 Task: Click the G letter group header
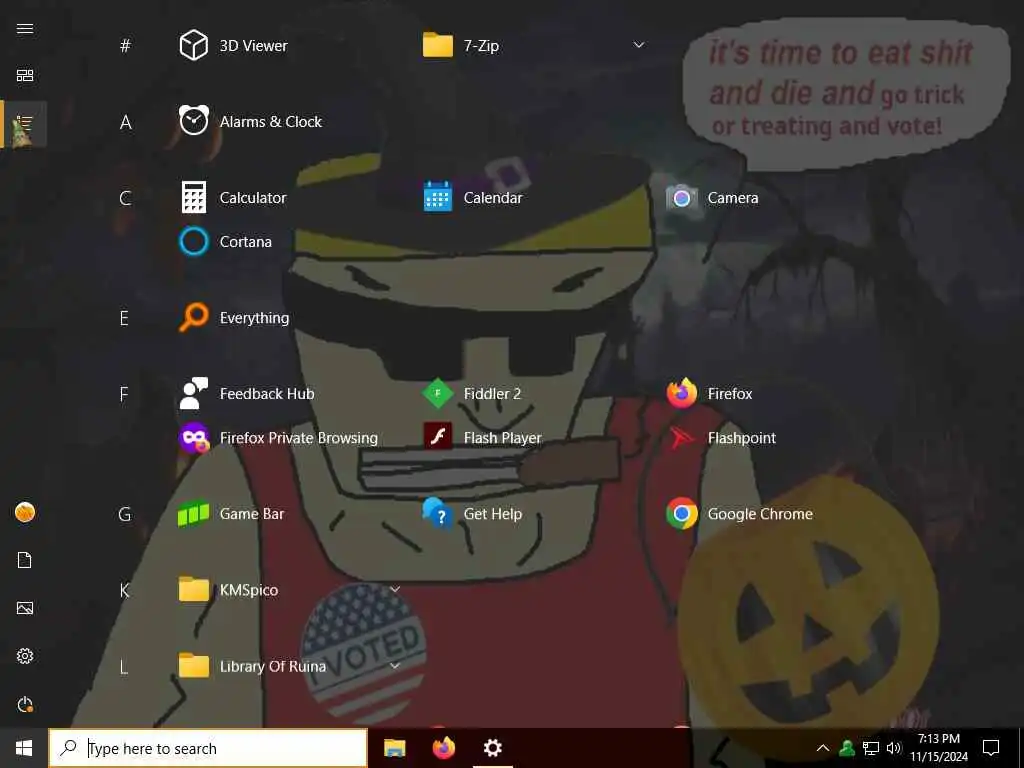tap(125, 515)
